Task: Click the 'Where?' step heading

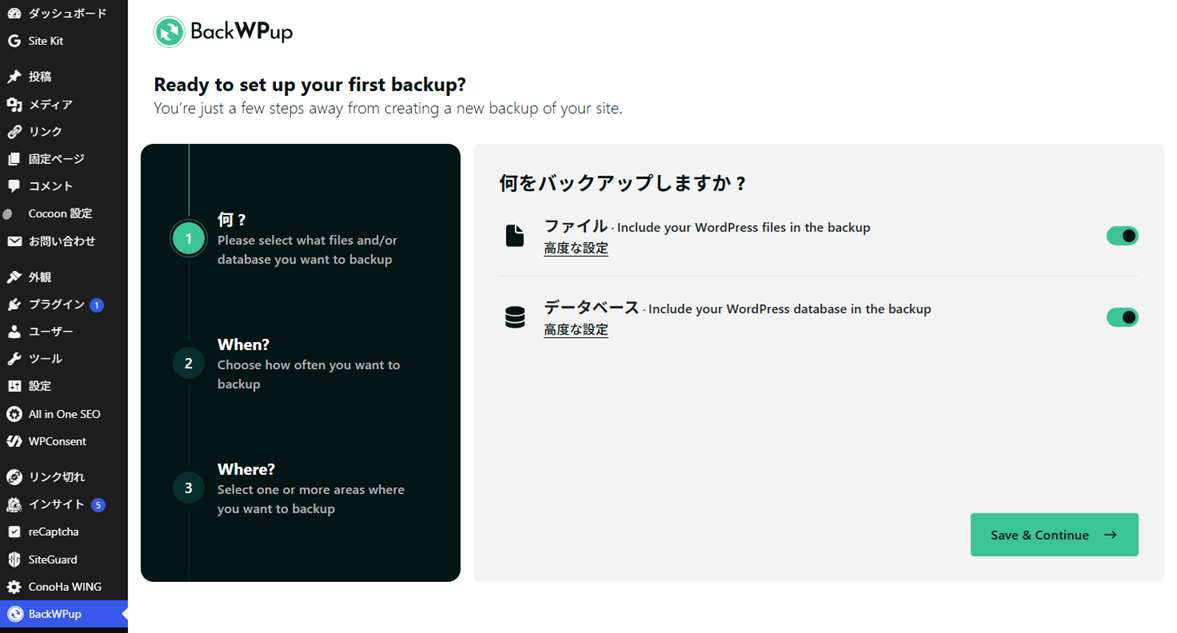Action: click(x=246, y=469)
